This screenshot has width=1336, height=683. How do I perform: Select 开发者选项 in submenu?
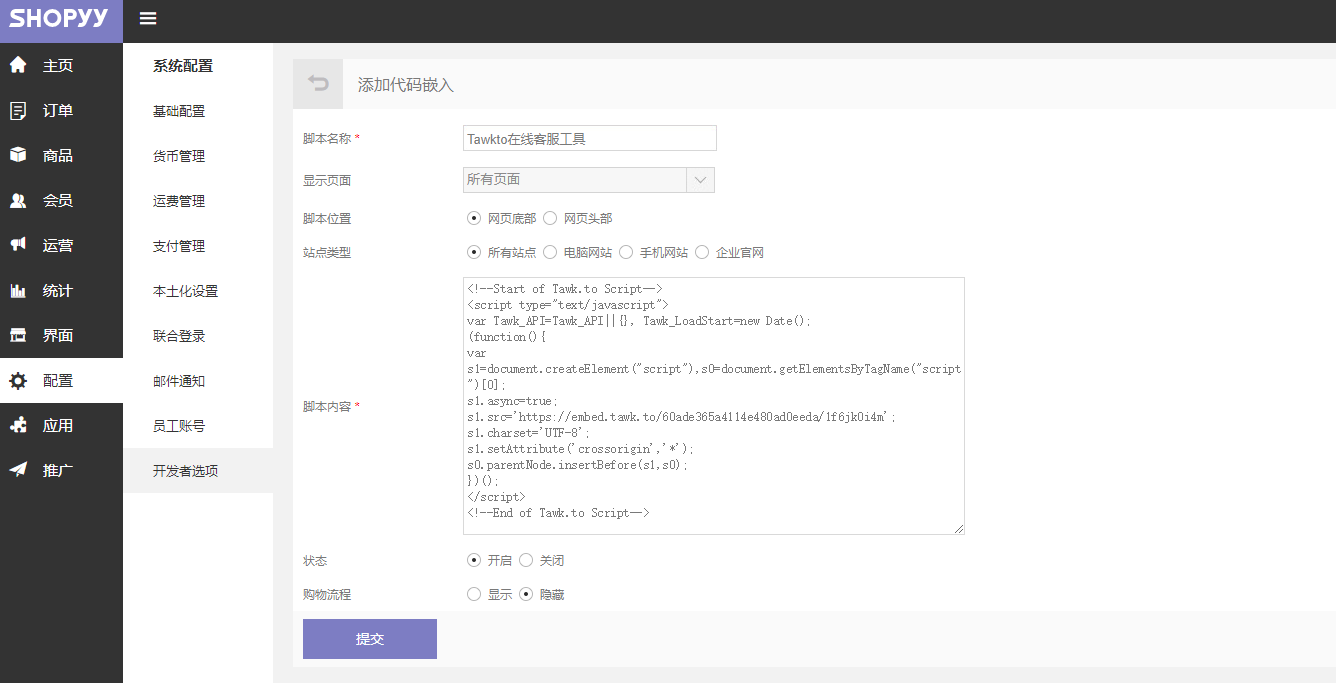pos(198,471)
